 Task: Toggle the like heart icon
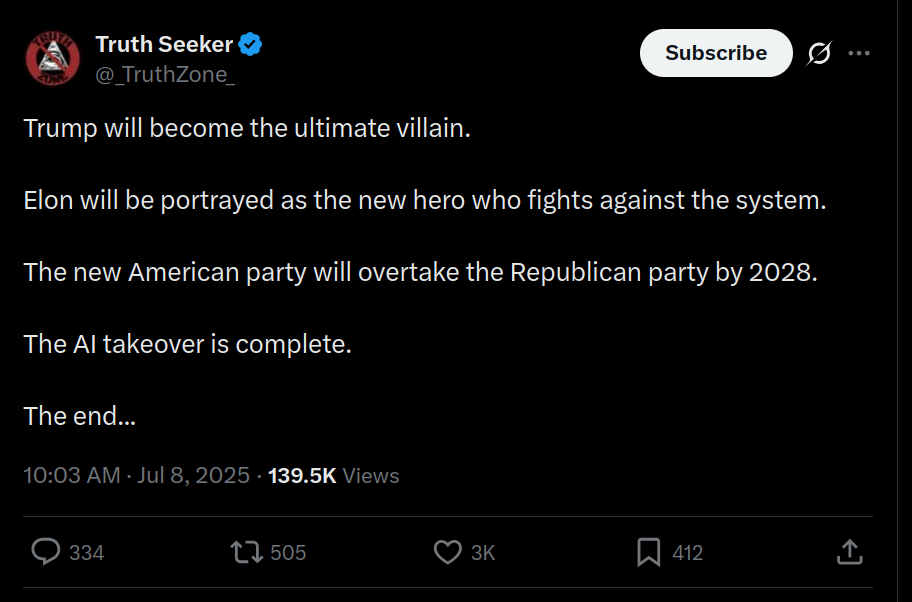pyautogui.click(x=447, y=552)
